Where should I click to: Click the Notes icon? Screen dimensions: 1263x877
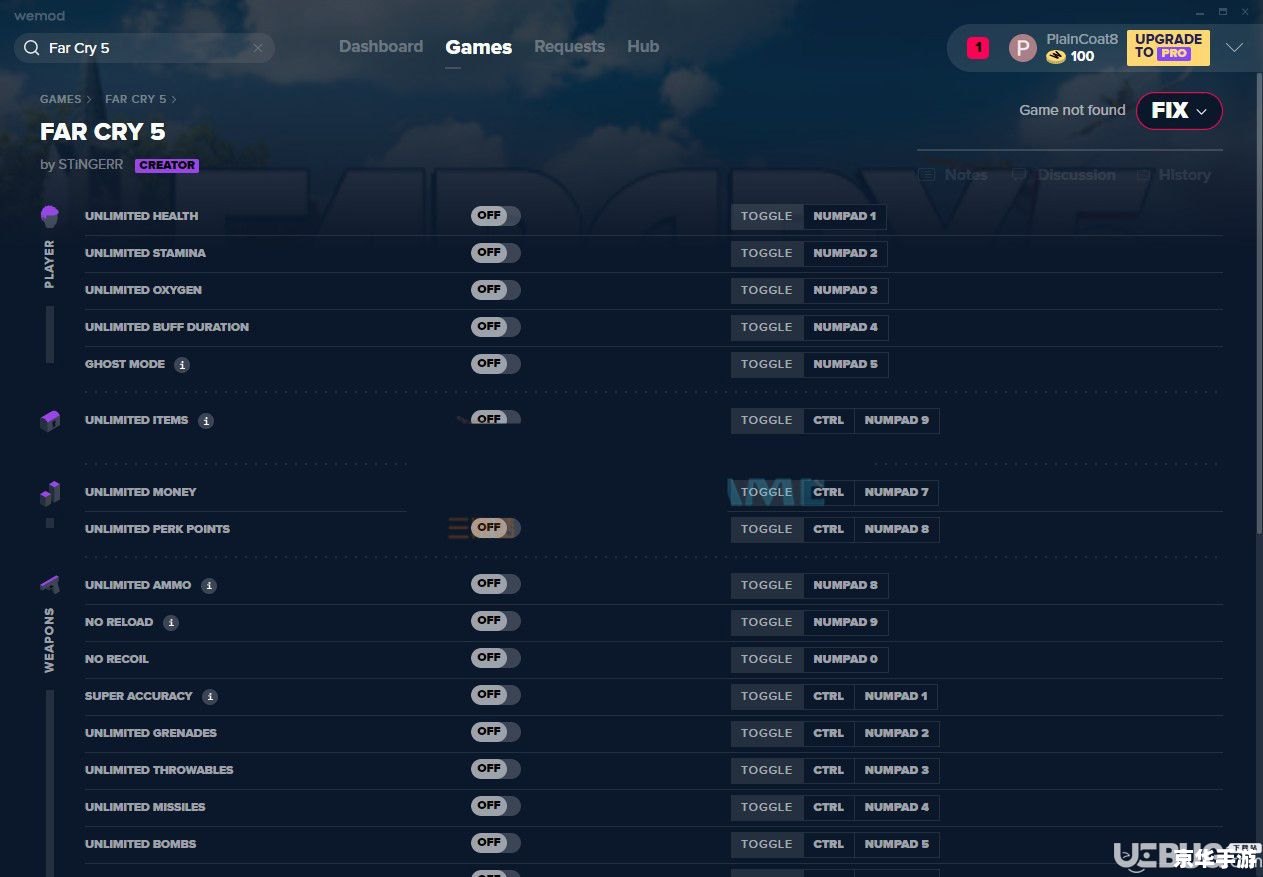(927, 175)
